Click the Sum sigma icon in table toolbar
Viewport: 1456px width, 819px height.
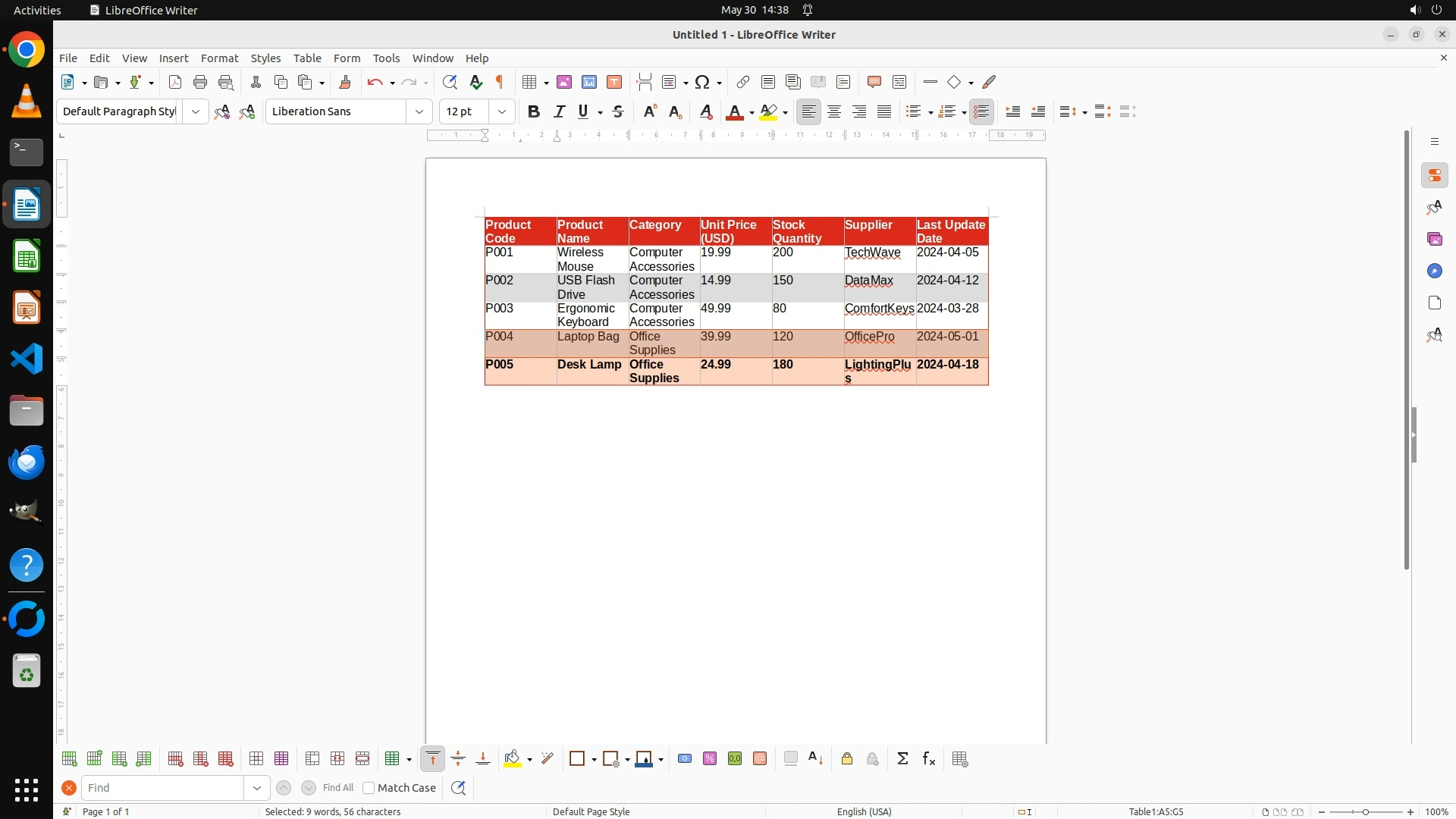click(902, 759)
